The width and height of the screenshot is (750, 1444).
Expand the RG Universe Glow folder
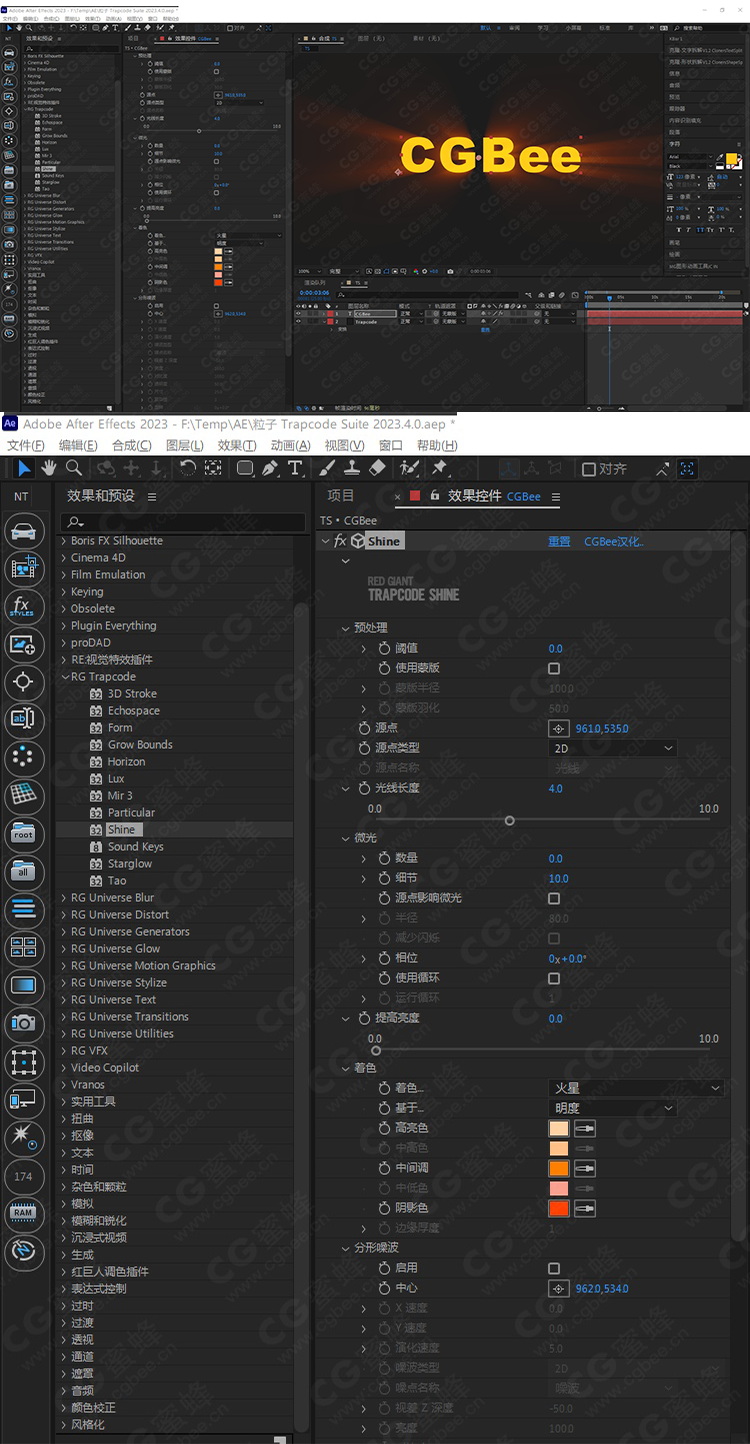point(64,949)
